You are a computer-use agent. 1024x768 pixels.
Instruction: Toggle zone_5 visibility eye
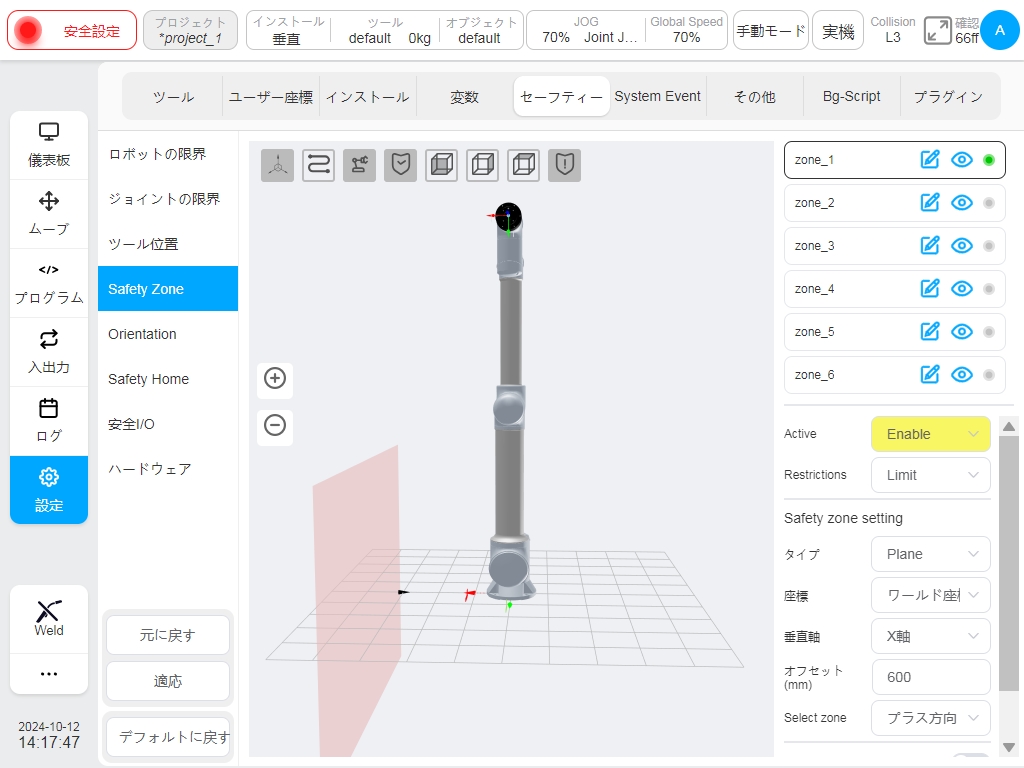962,332
